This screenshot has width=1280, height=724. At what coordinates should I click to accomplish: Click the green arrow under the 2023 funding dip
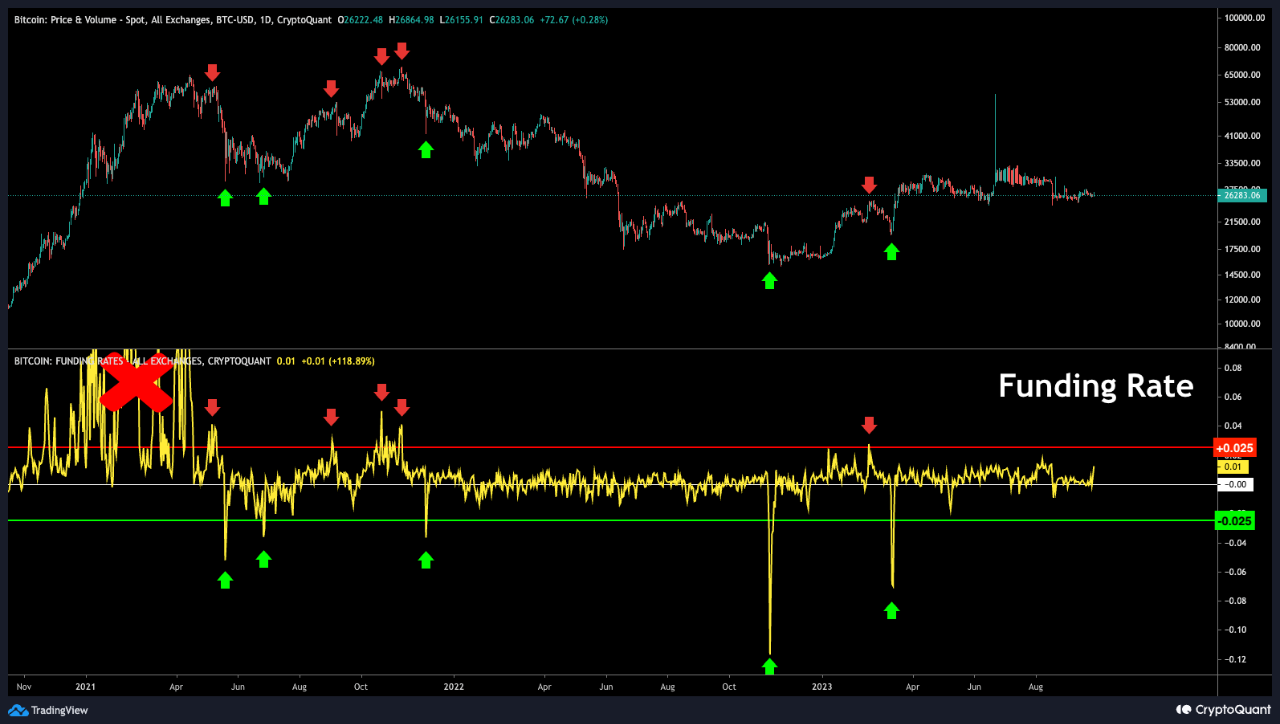tap(891, 609)
